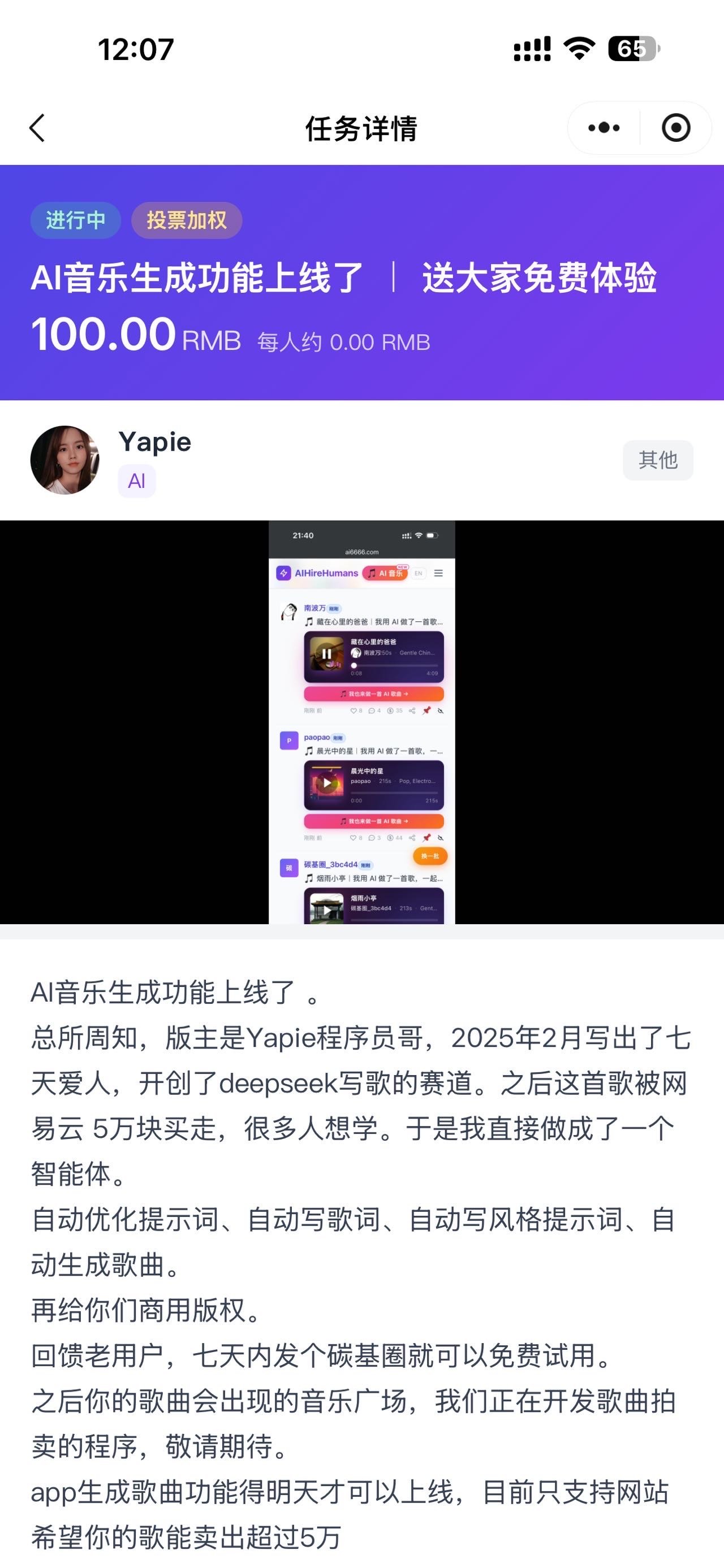This screenshot has height=1568, width=724.
Task: Click the AIHireHumans lightning logo icon
Action: click(284, 573)
